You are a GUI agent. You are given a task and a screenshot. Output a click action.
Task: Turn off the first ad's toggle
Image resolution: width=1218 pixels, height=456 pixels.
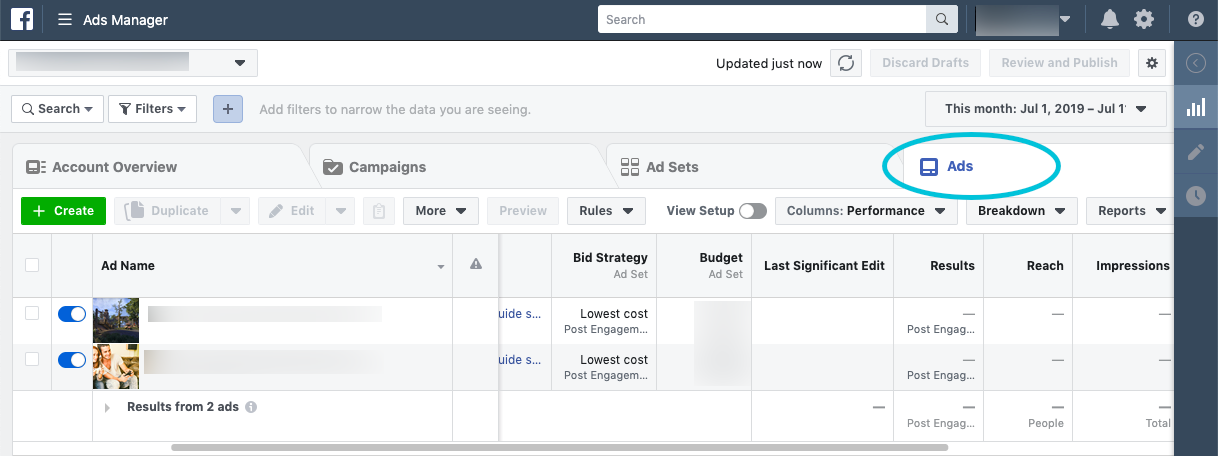tap(72, 314)
